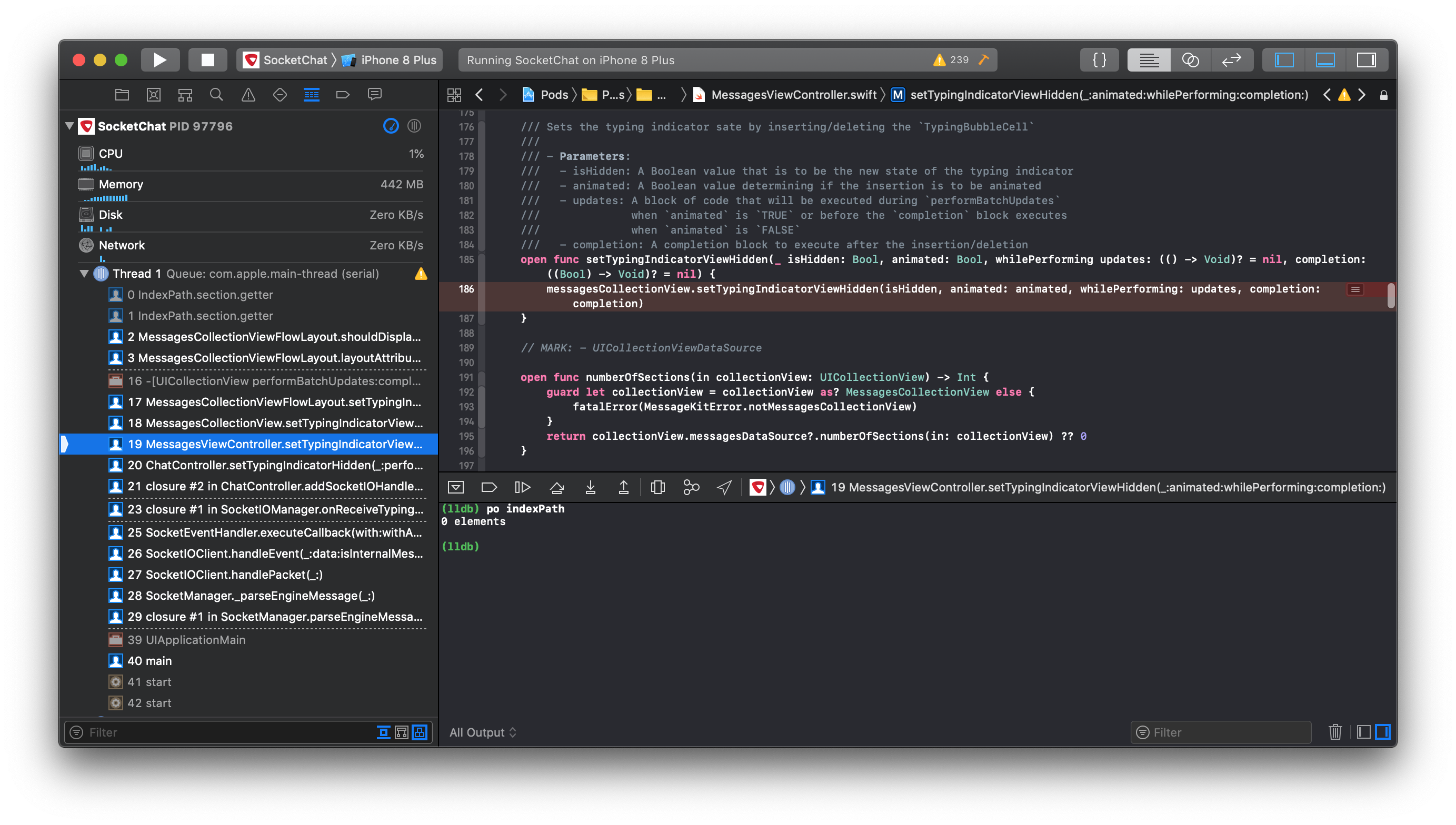
Task: Continue program execution
Action: (x=522, y=487)
